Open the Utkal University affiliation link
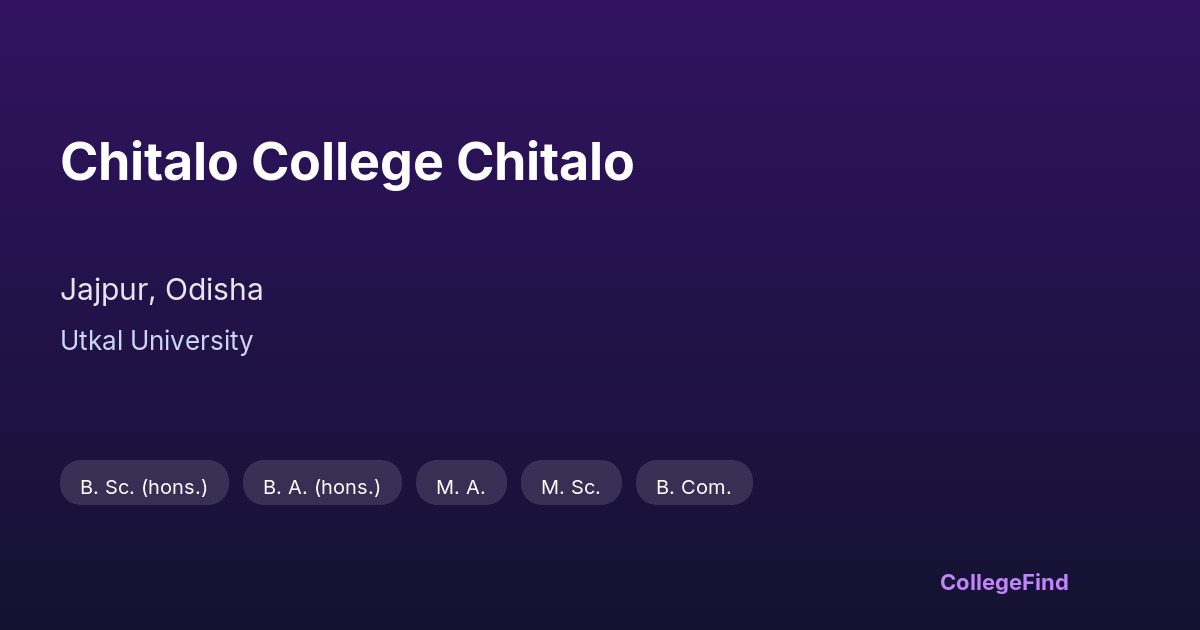This screenshot has height=630, width=1200. 156,341
